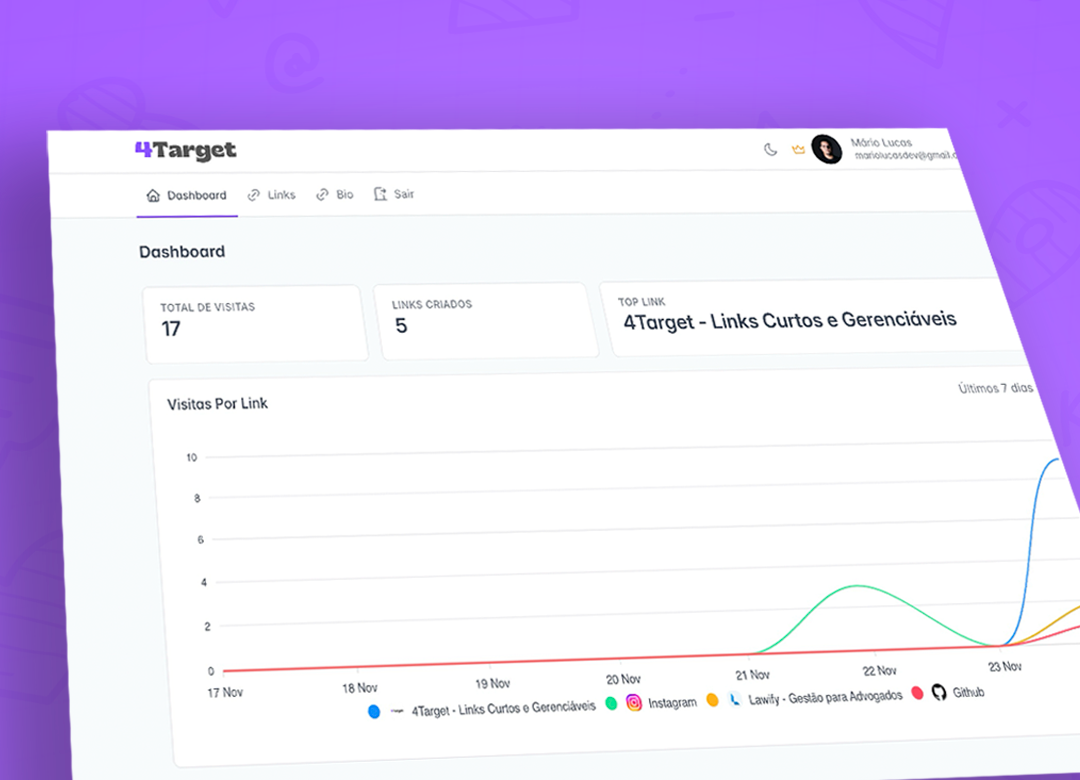Click the exit icon beside Sair
The width and height of the screenshot is (1080, 780).
[x=380, y=194]
